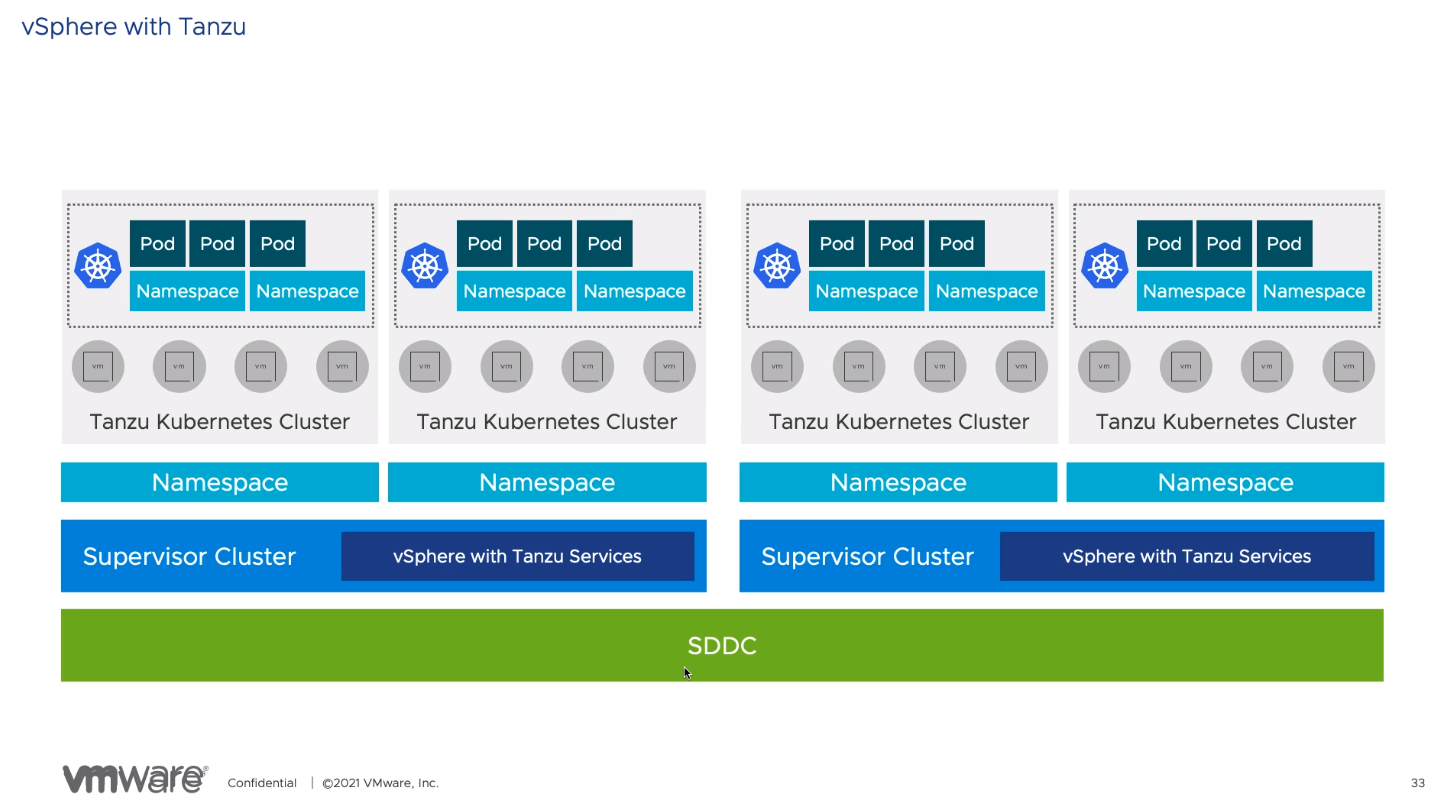Click the leftmost Tanzu Kubernetes Cluster label
The width and height of the screenshot is (1442, 798).
point(220,422)
